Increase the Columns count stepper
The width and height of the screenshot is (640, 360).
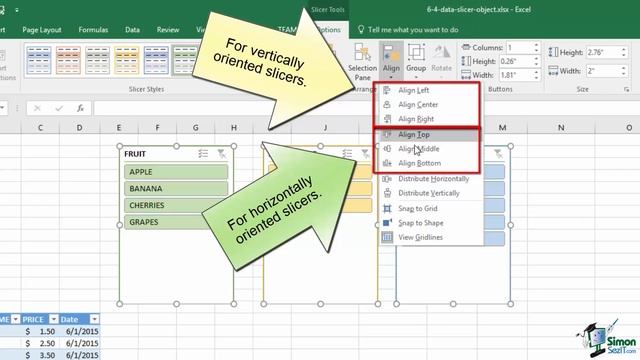pyautogui.click(x=537, y=45)
